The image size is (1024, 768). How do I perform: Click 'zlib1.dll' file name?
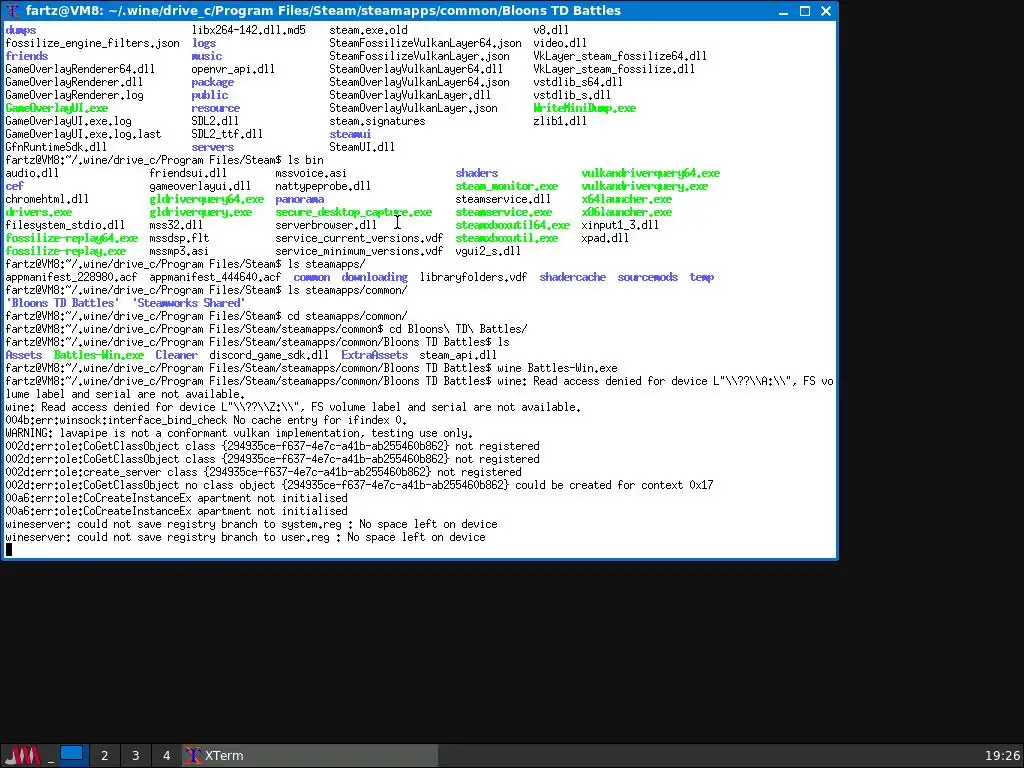(x=560, y=121)
